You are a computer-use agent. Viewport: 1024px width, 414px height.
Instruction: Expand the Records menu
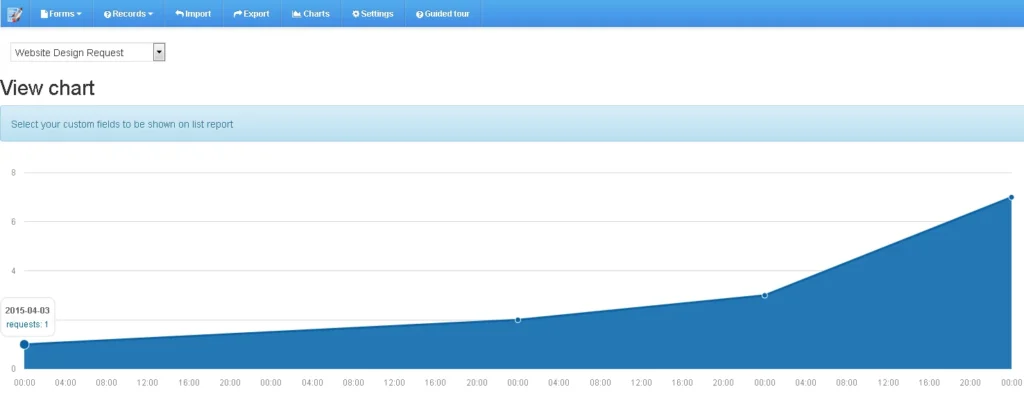[x=128, y=14]
